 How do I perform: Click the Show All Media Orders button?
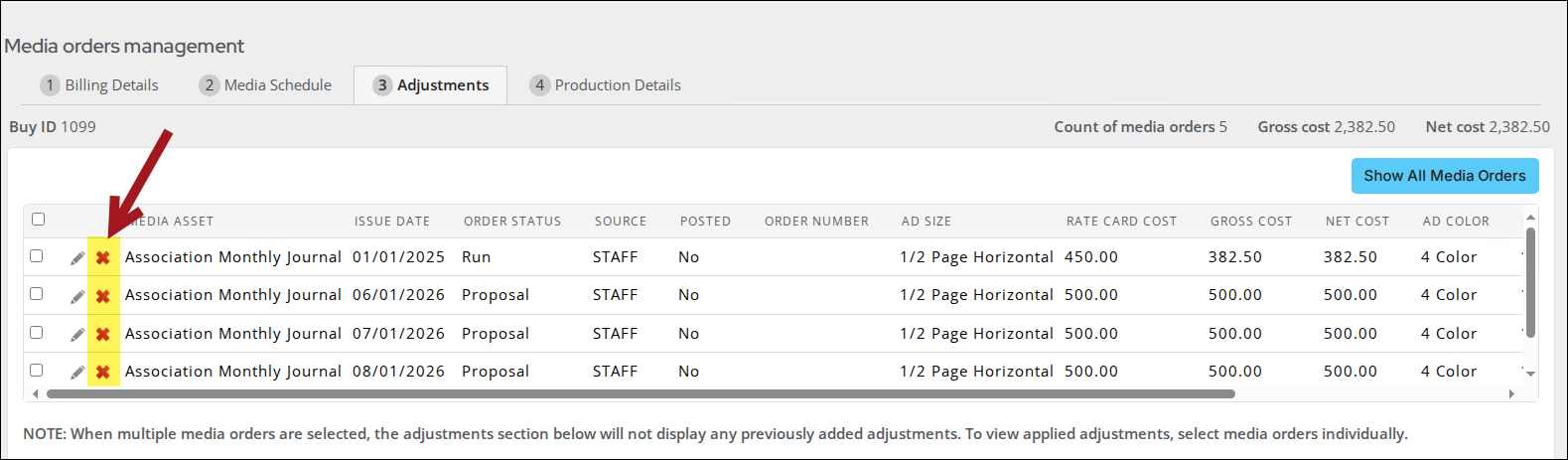coord(1445,176)
